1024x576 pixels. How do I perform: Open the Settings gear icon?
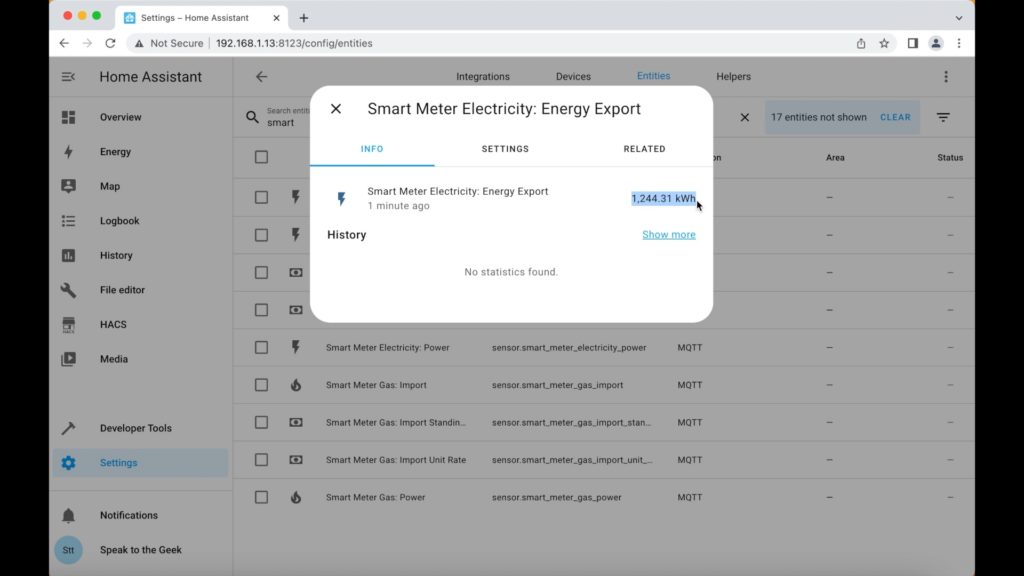pyautogui.click(x=69, y=463)
